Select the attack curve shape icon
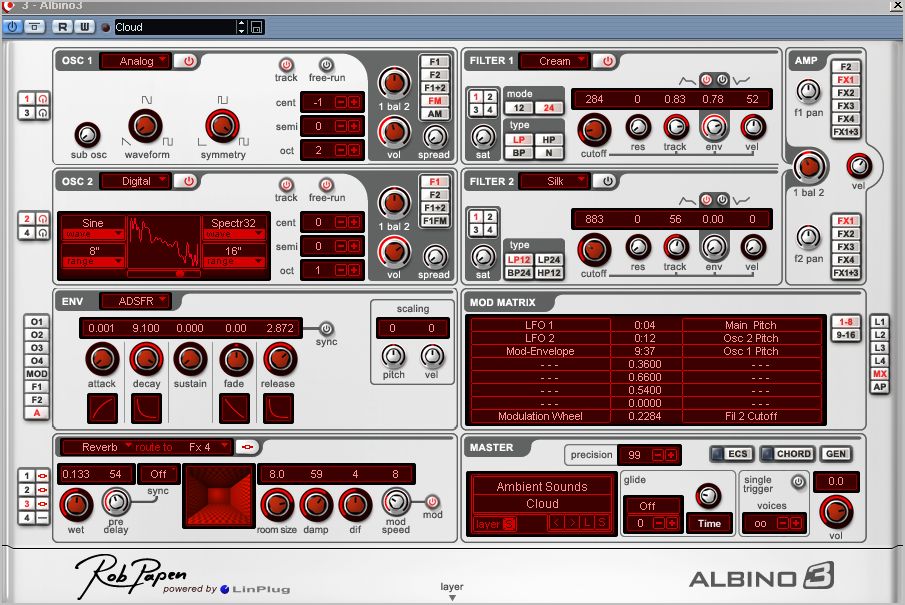The width and height of the screenshot is (905, 605). (102, 408)
